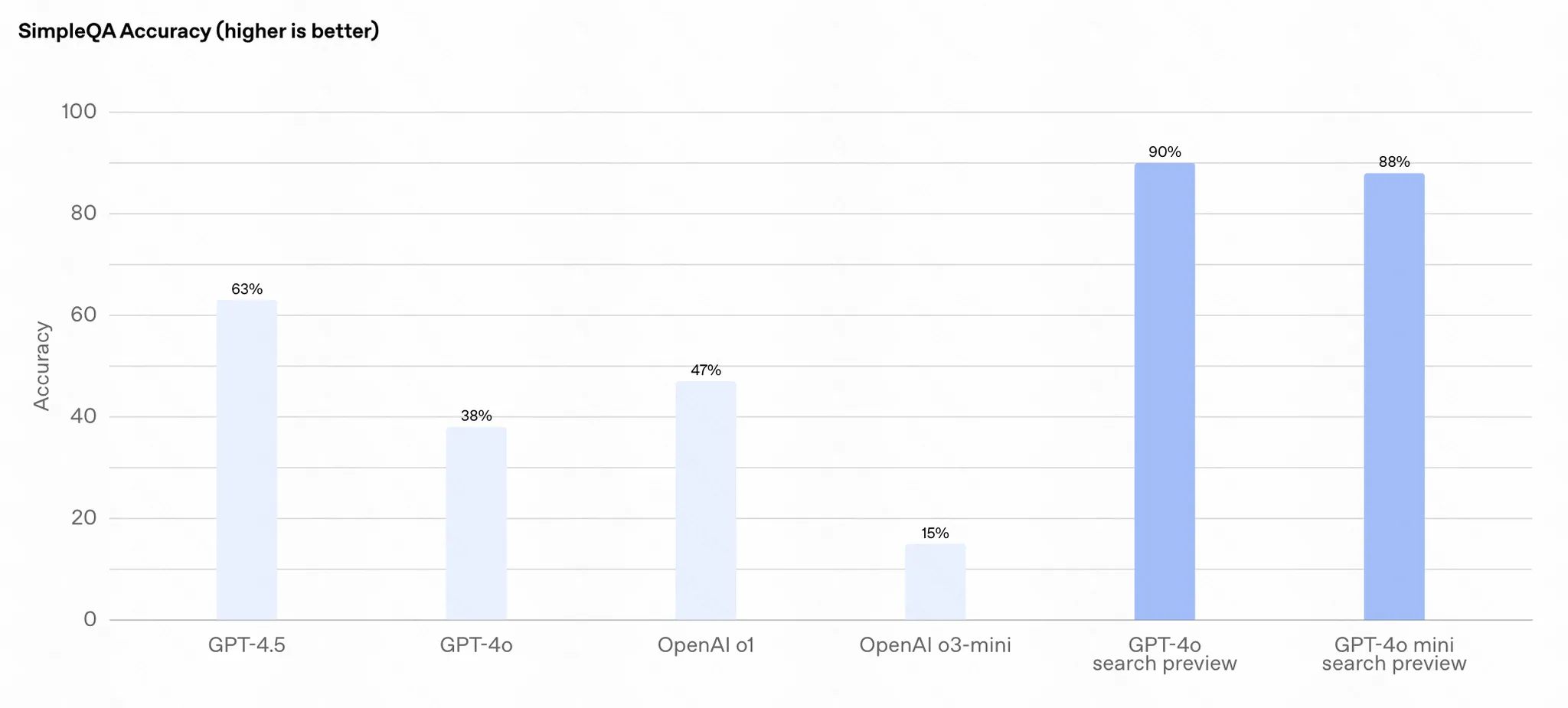Screen dimensions: 1568x708
Task: Select the GPT-4o mini search preview bar
Action: click(1394, 396)
